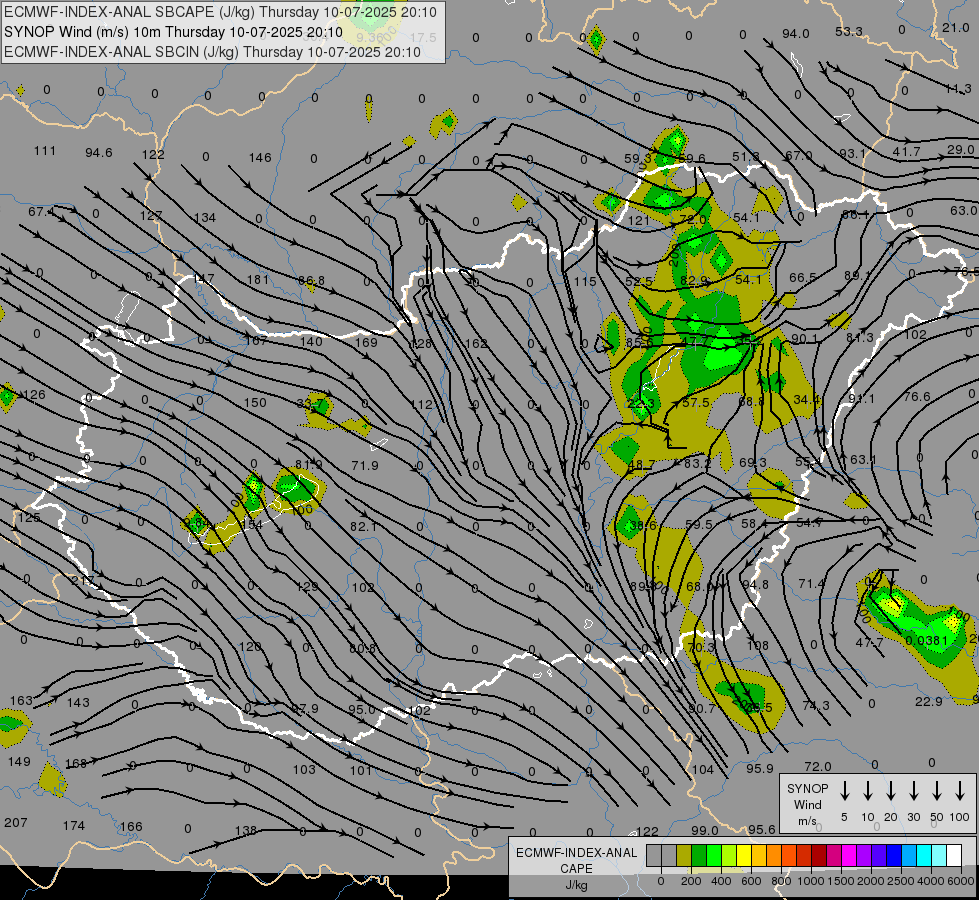Image resolution: width=979 pixels, height=900 pixels.
Task: Click the 800 tick label on CAPE scale
Action: coord(781,881)
